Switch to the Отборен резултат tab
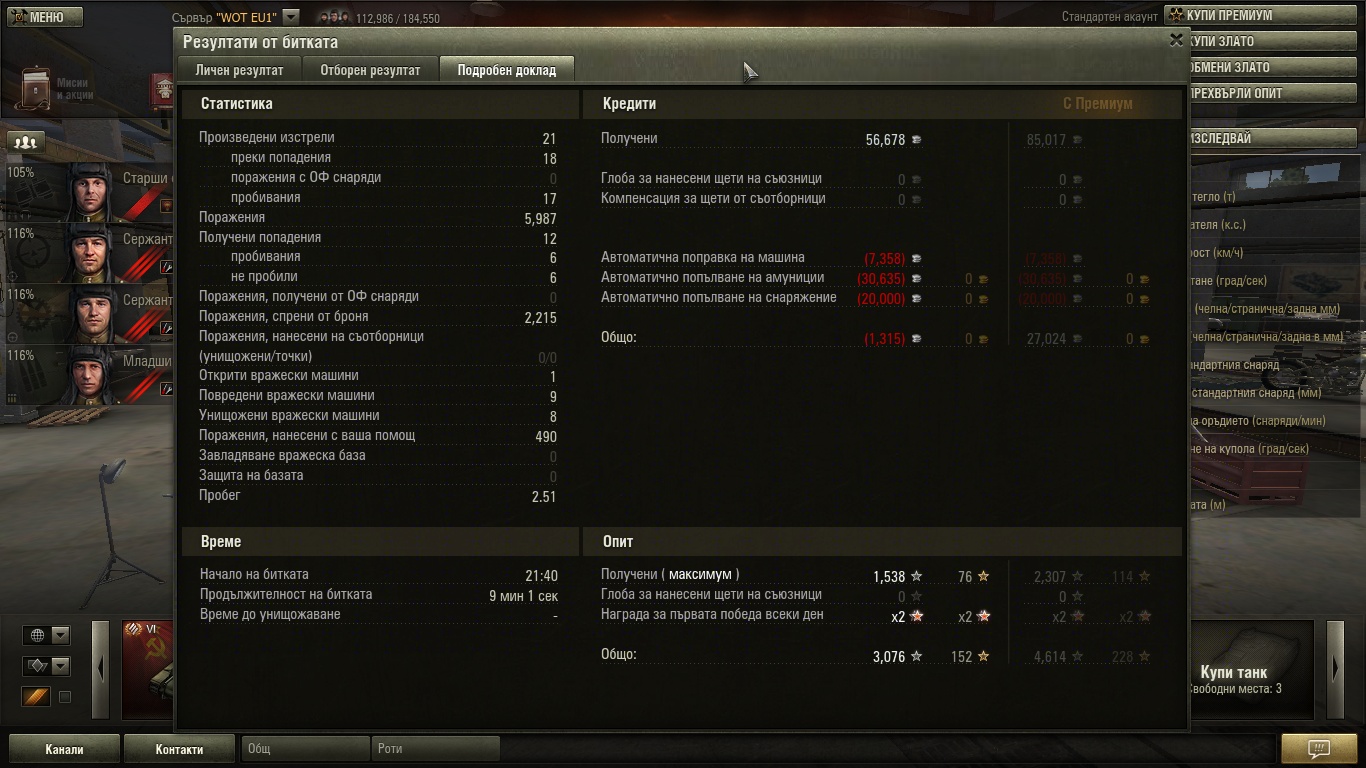Screen dimensions: 1366x768 (x=370, y=70)
